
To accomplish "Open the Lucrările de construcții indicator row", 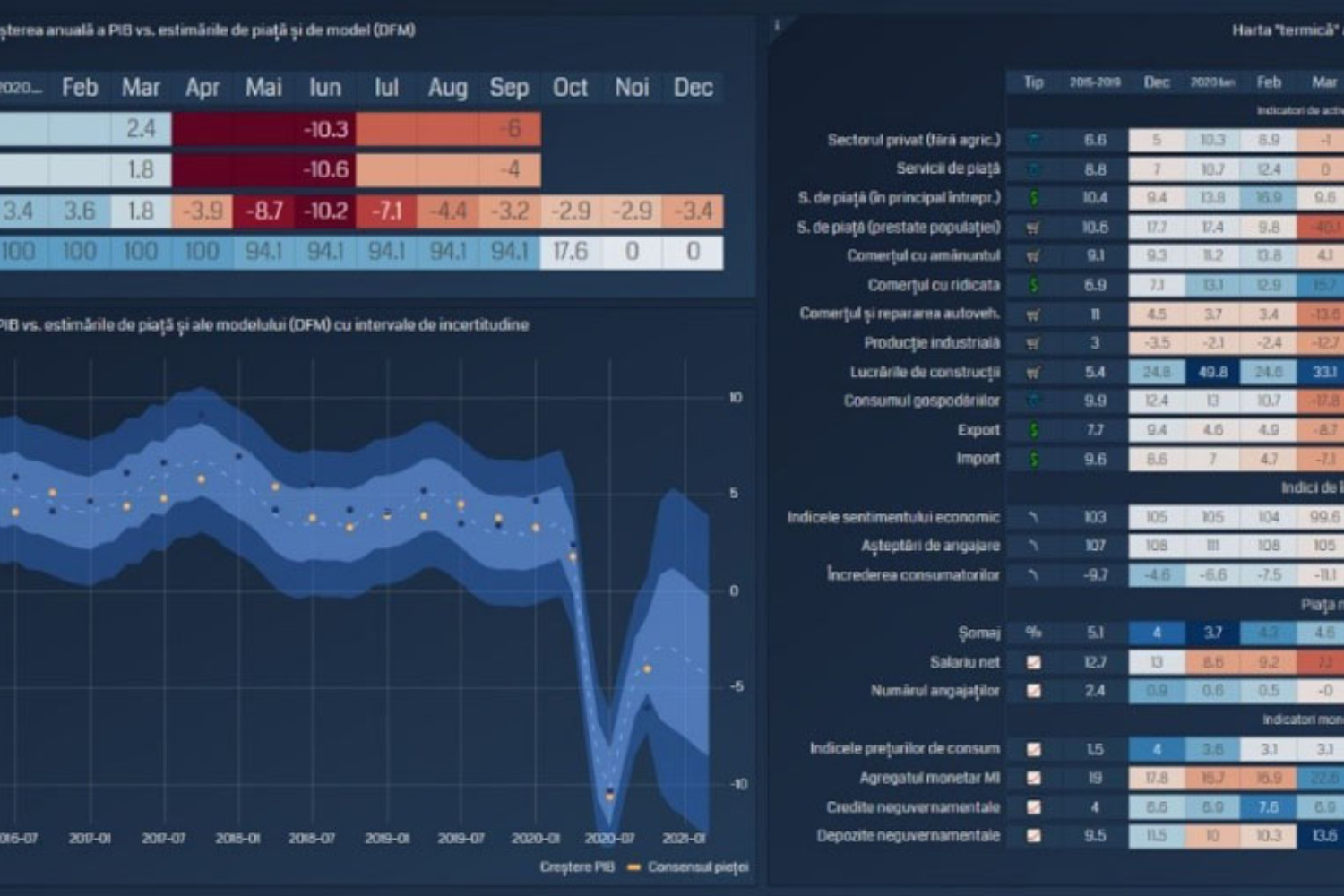I will point(925,372).
